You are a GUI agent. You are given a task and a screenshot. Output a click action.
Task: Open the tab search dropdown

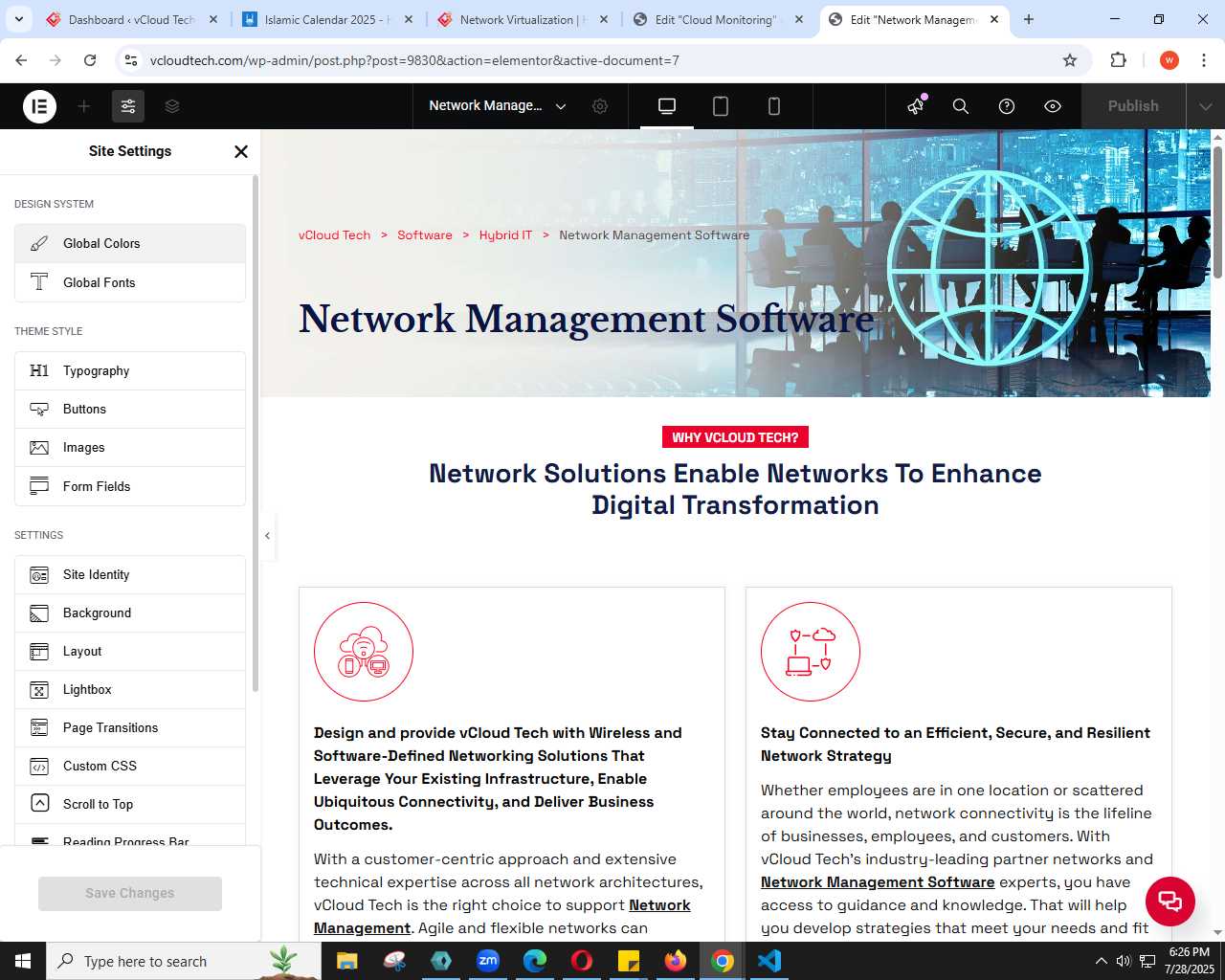click(18, 19)
